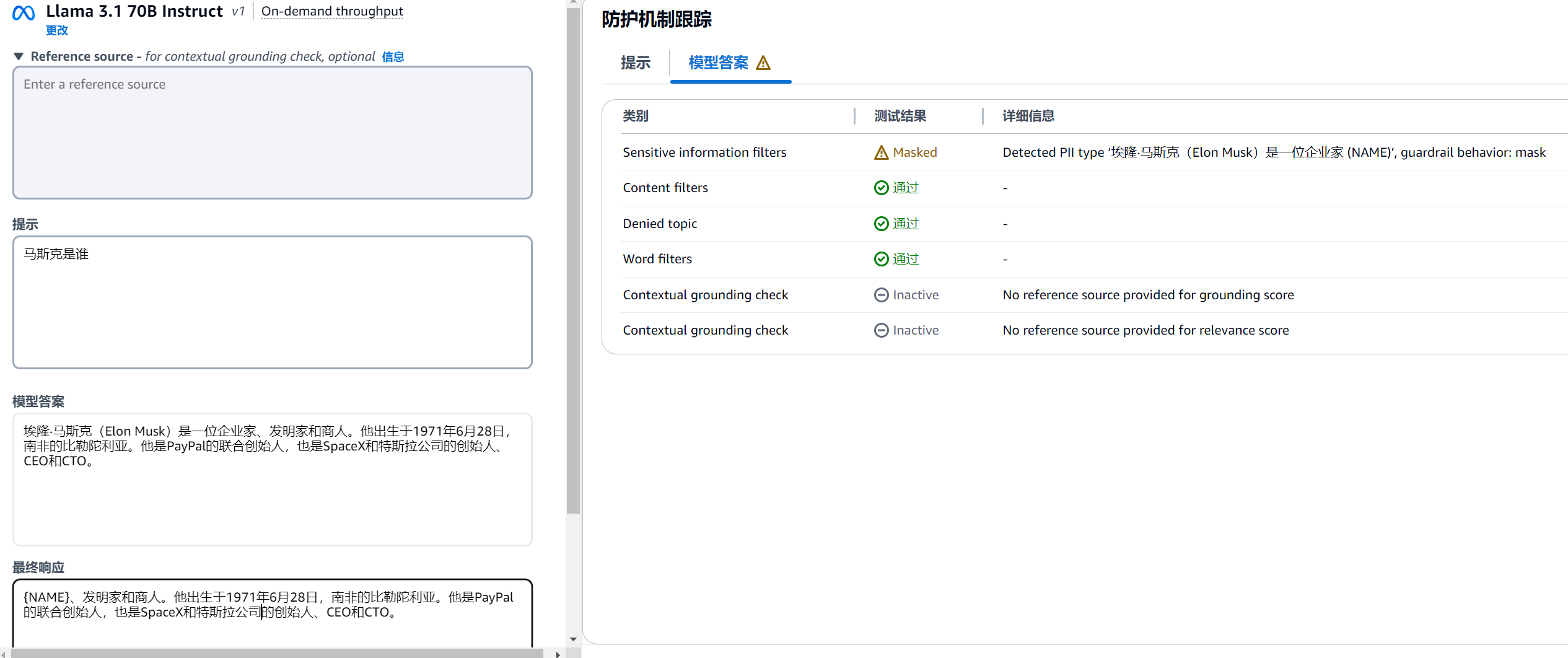
Task: Click the 模型答案 section label in left panel
Action: tap(38, 401)
